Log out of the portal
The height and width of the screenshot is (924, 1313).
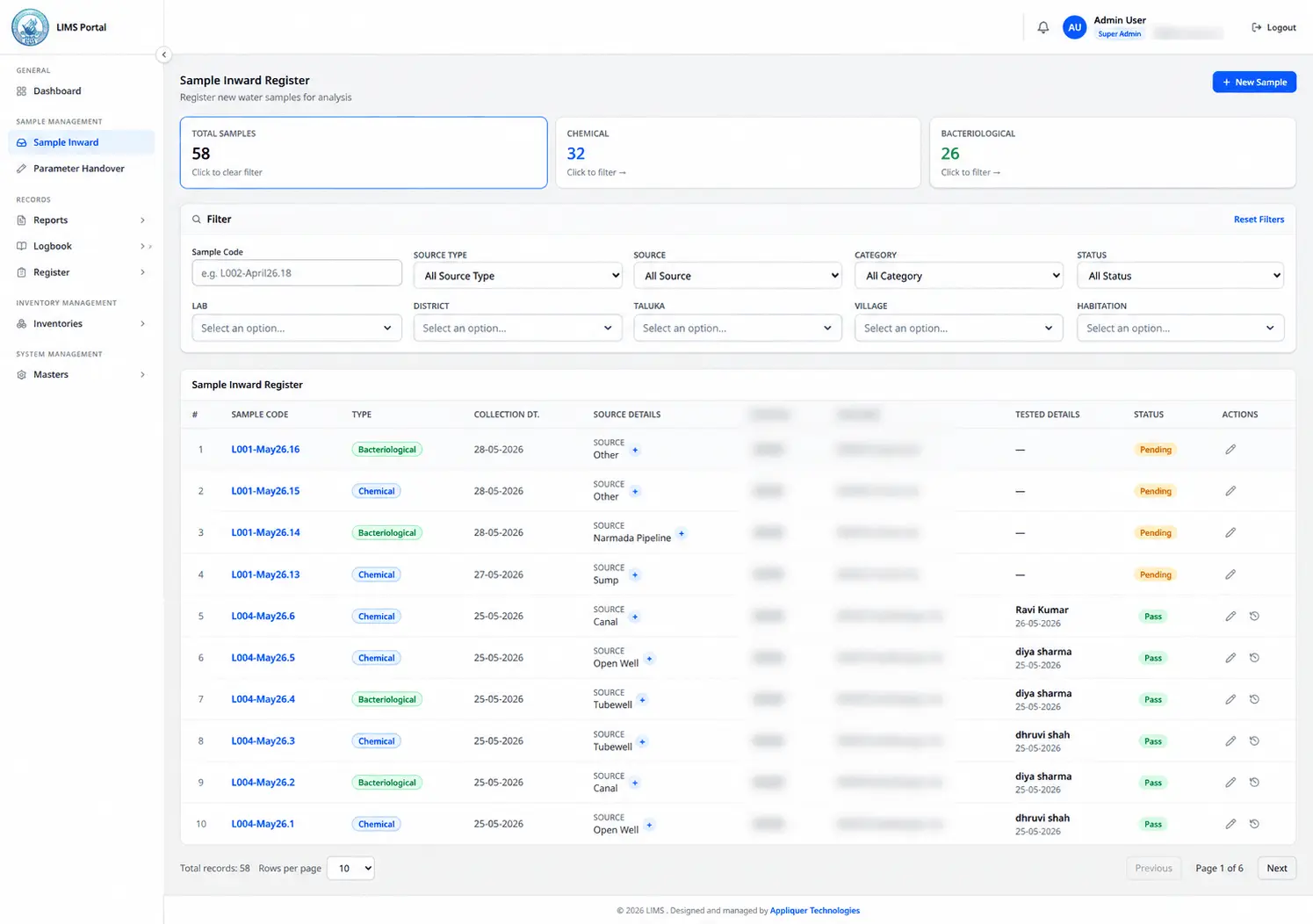click(x=1273, y=27)
